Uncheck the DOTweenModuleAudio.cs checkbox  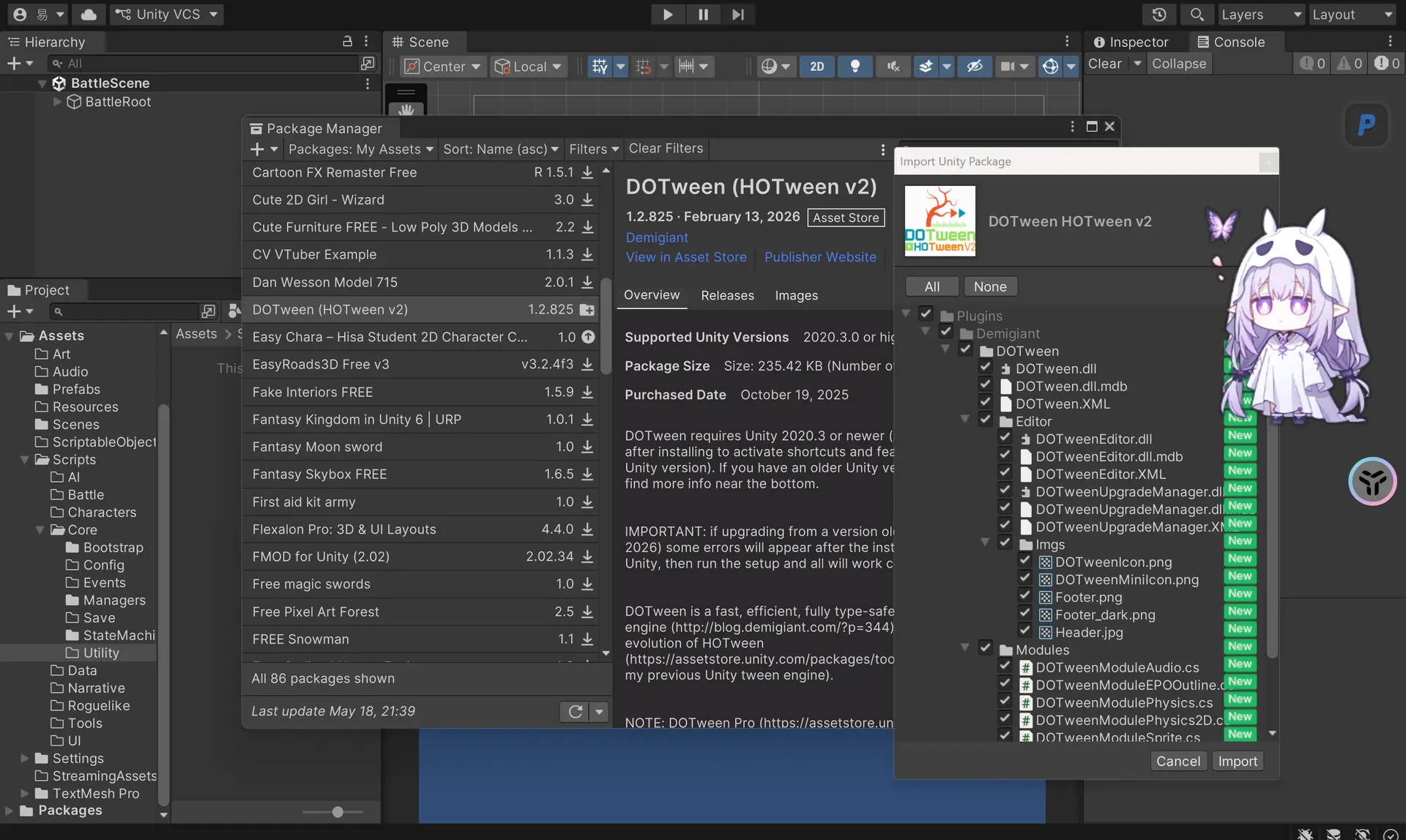(1005, 666)
